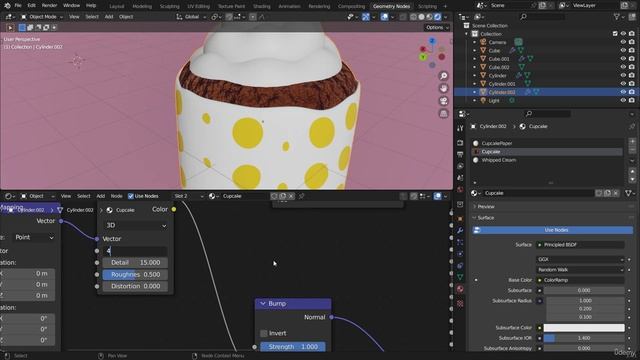The width and height of the screenshot is (640, 360).
Task: Open the Random Walk subsurface method dropdown
Action: click(580, 270)
